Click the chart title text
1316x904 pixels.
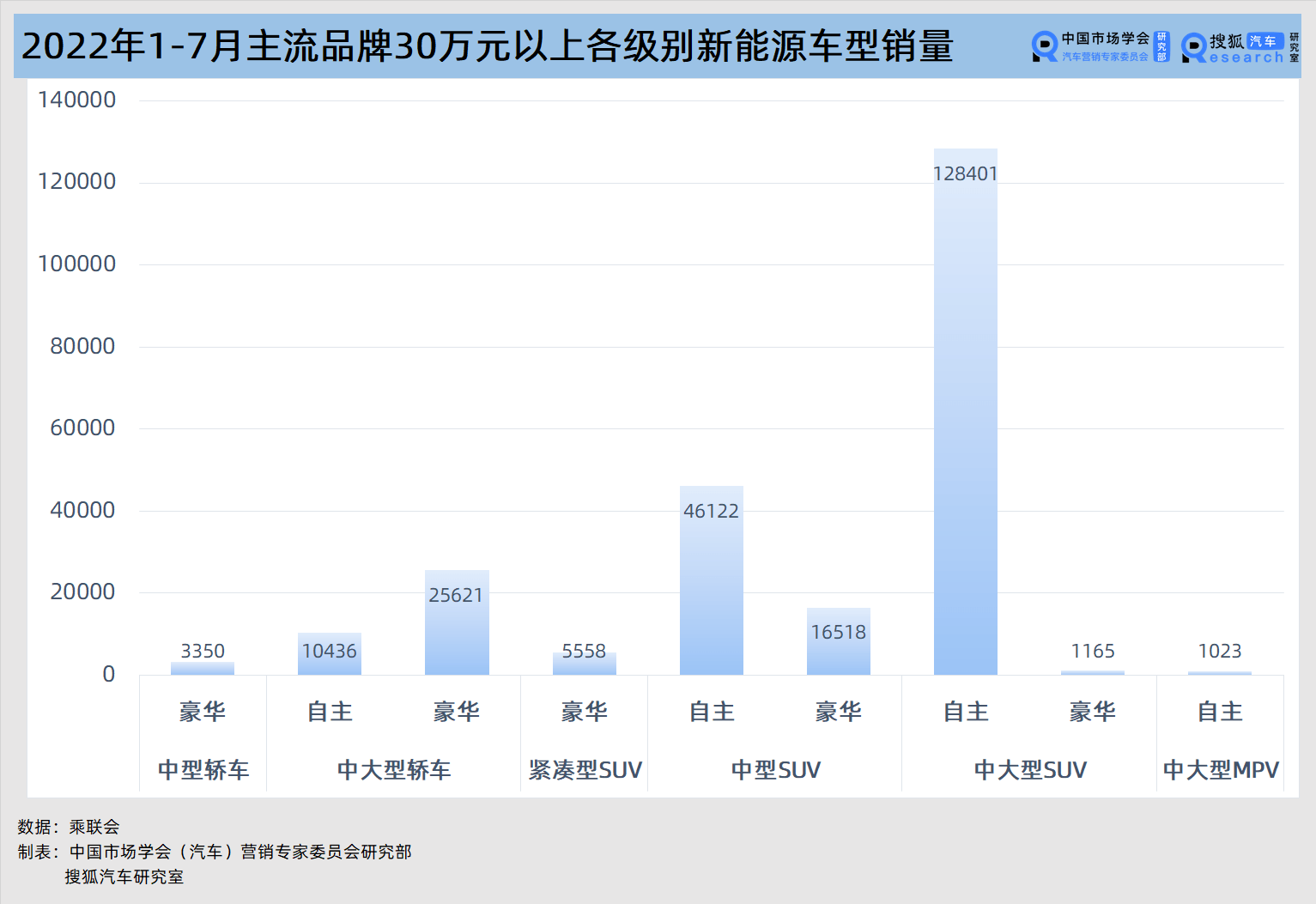487,46
